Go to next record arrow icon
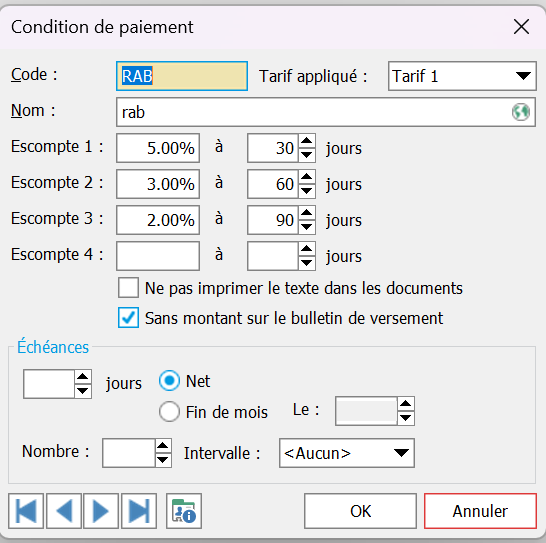The image size is (546, 543). coord(101,511)
